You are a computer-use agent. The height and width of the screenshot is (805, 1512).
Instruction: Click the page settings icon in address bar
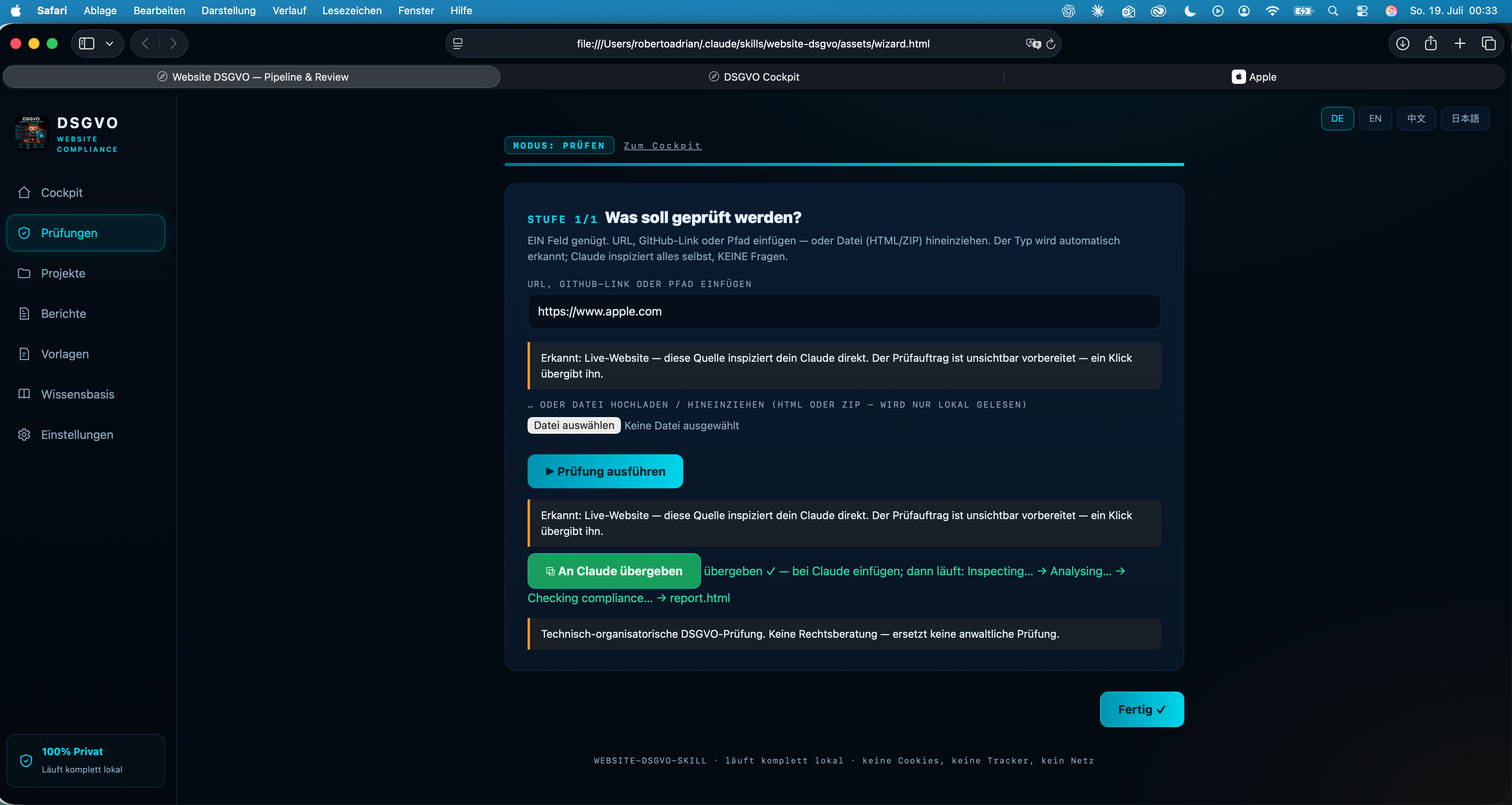coord(458,43)
